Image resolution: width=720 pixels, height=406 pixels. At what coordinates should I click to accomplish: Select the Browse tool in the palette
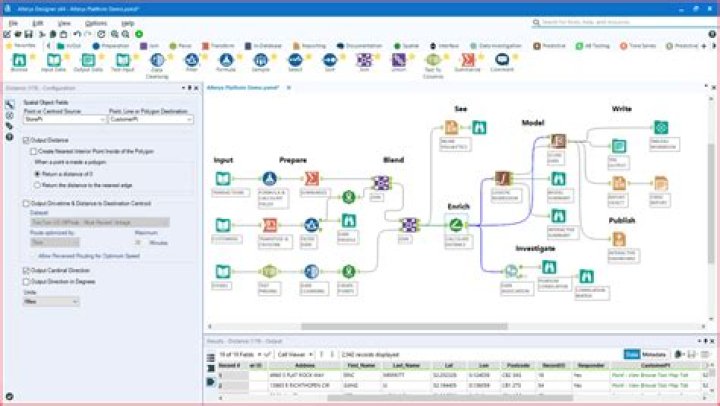[20, 63]
